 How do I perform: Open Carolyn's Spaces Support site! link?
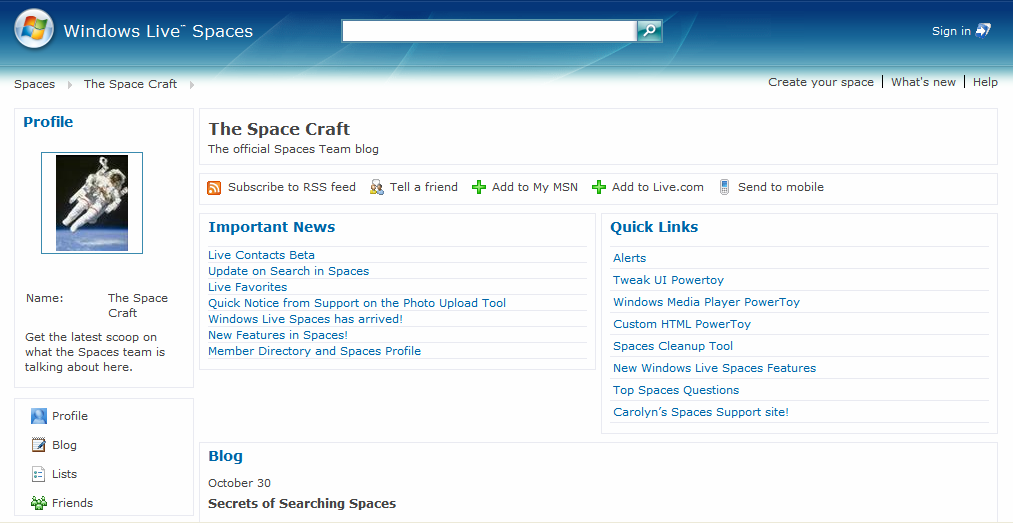click(x=701, y=412)
